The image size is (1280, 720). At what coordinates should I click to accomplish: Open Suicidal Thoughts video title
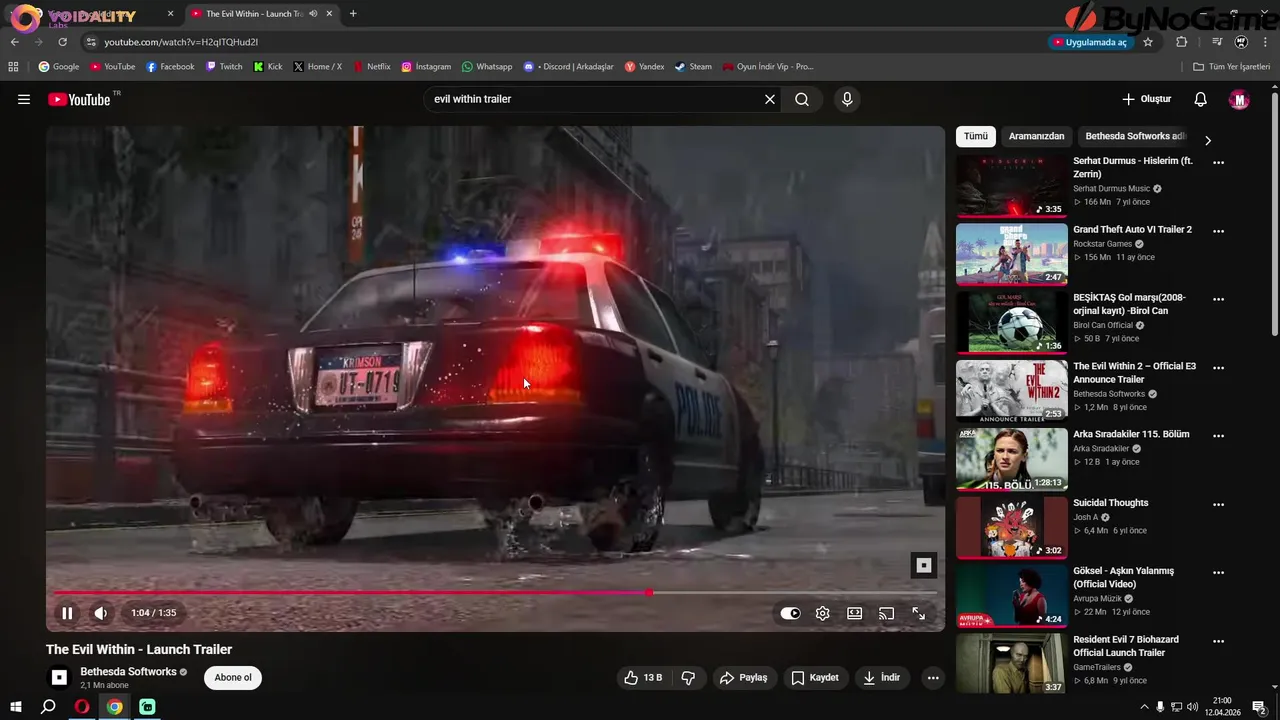1110,503
